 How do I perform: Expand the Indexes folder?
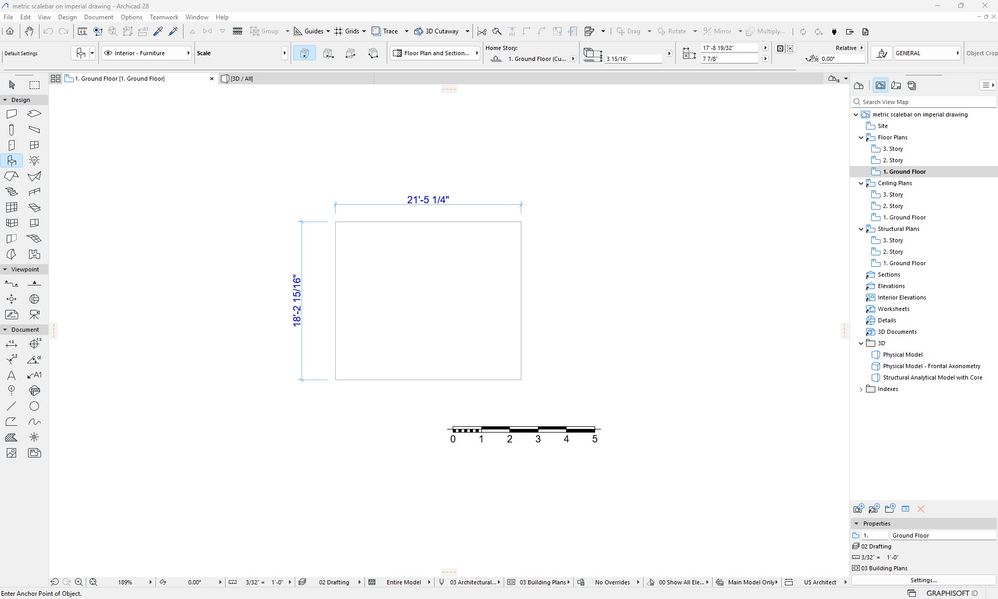pos(861,389)
